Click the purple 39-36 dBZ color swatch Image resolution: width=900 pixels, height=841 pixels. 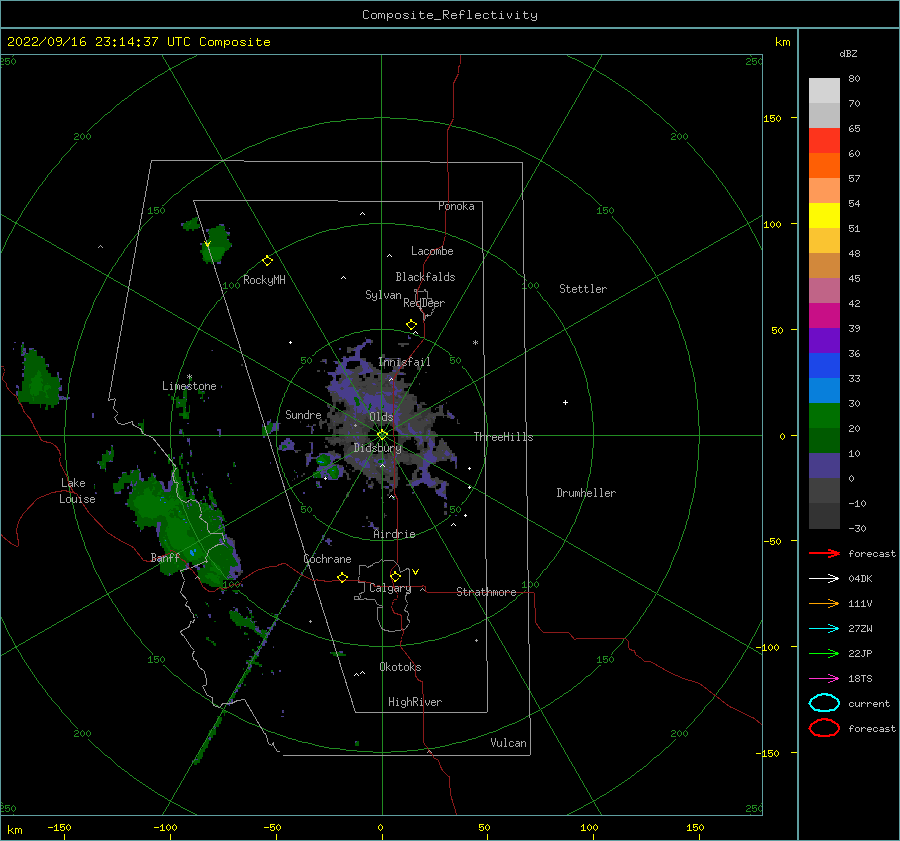pyautogui.click(x=824, y=340)
